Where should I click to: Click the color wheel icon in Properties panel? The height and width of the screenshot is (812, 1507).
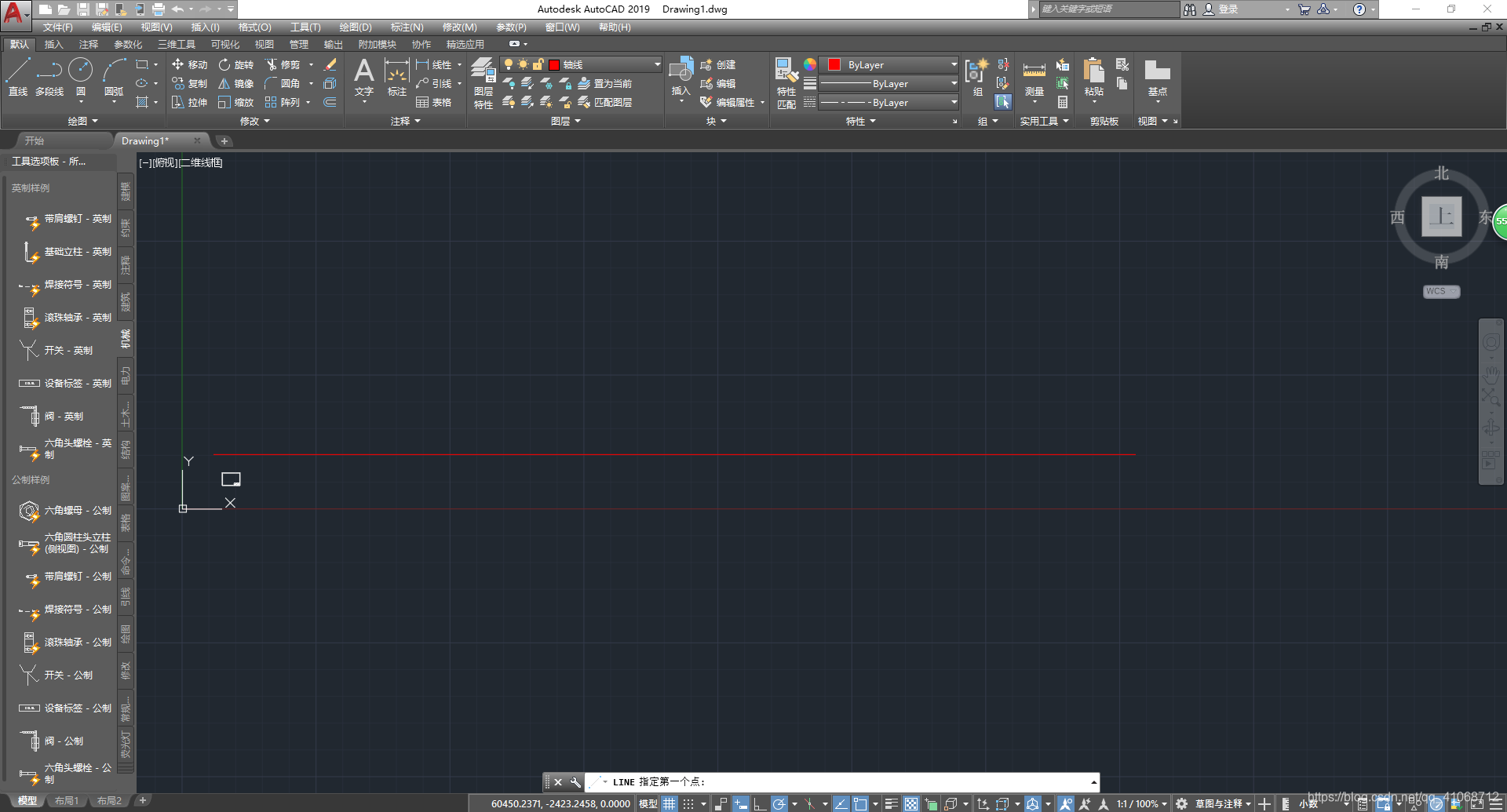coord(810,64)
